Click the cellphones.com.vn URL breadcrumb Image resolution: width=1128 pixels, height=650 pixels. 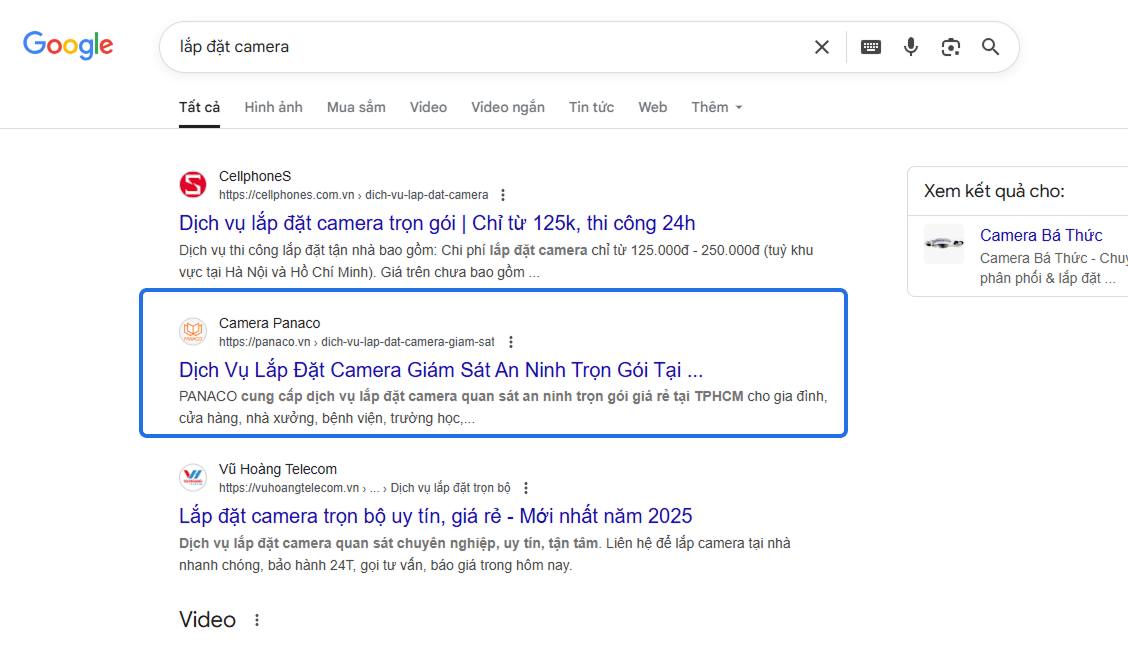coord(353,195)
